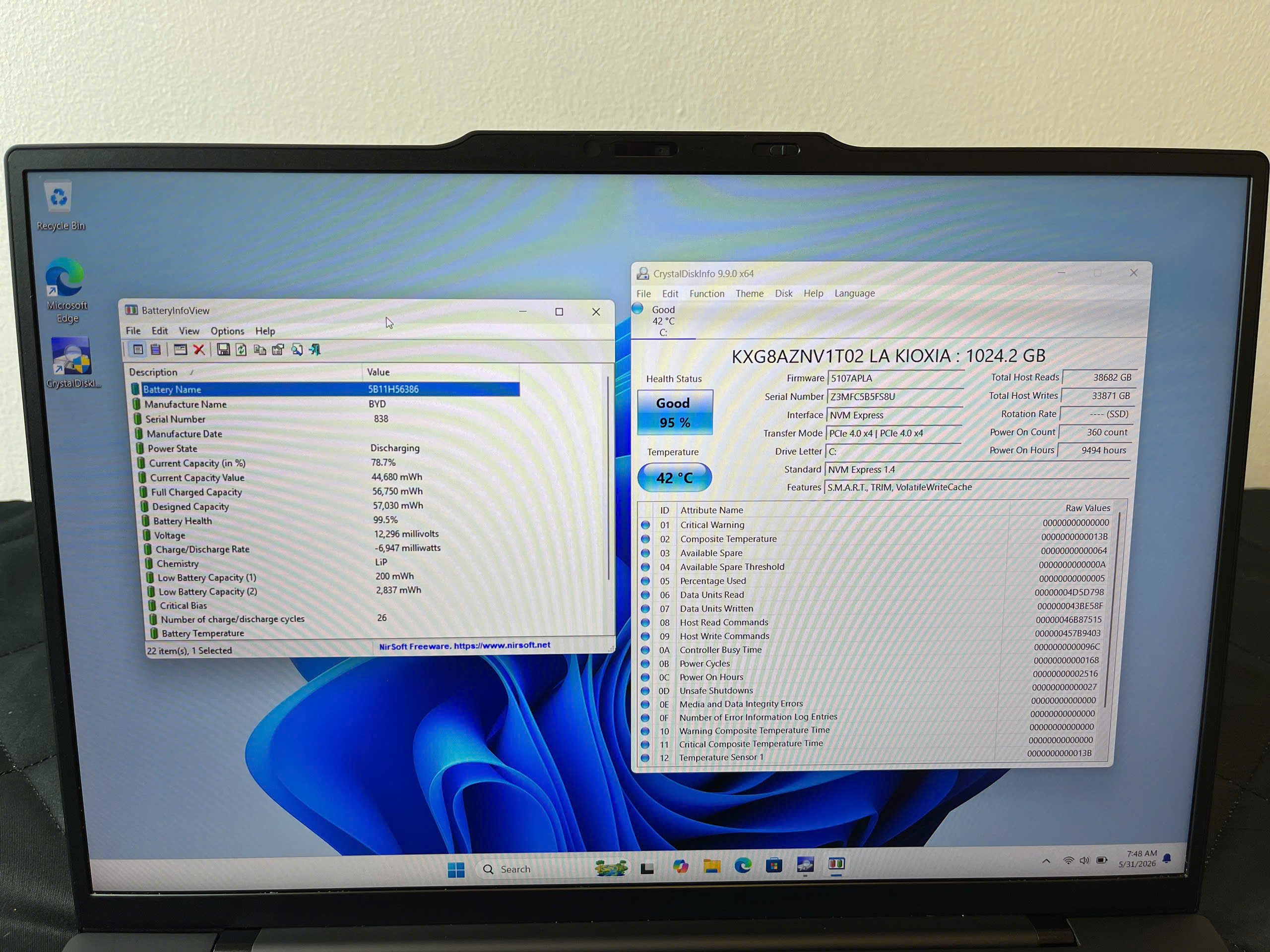The width and height of the screenshot is (1270, 952).
Task: Open the Options menu in BatteryInfoView
Action: pyautogui.click(x=227, y=331)
